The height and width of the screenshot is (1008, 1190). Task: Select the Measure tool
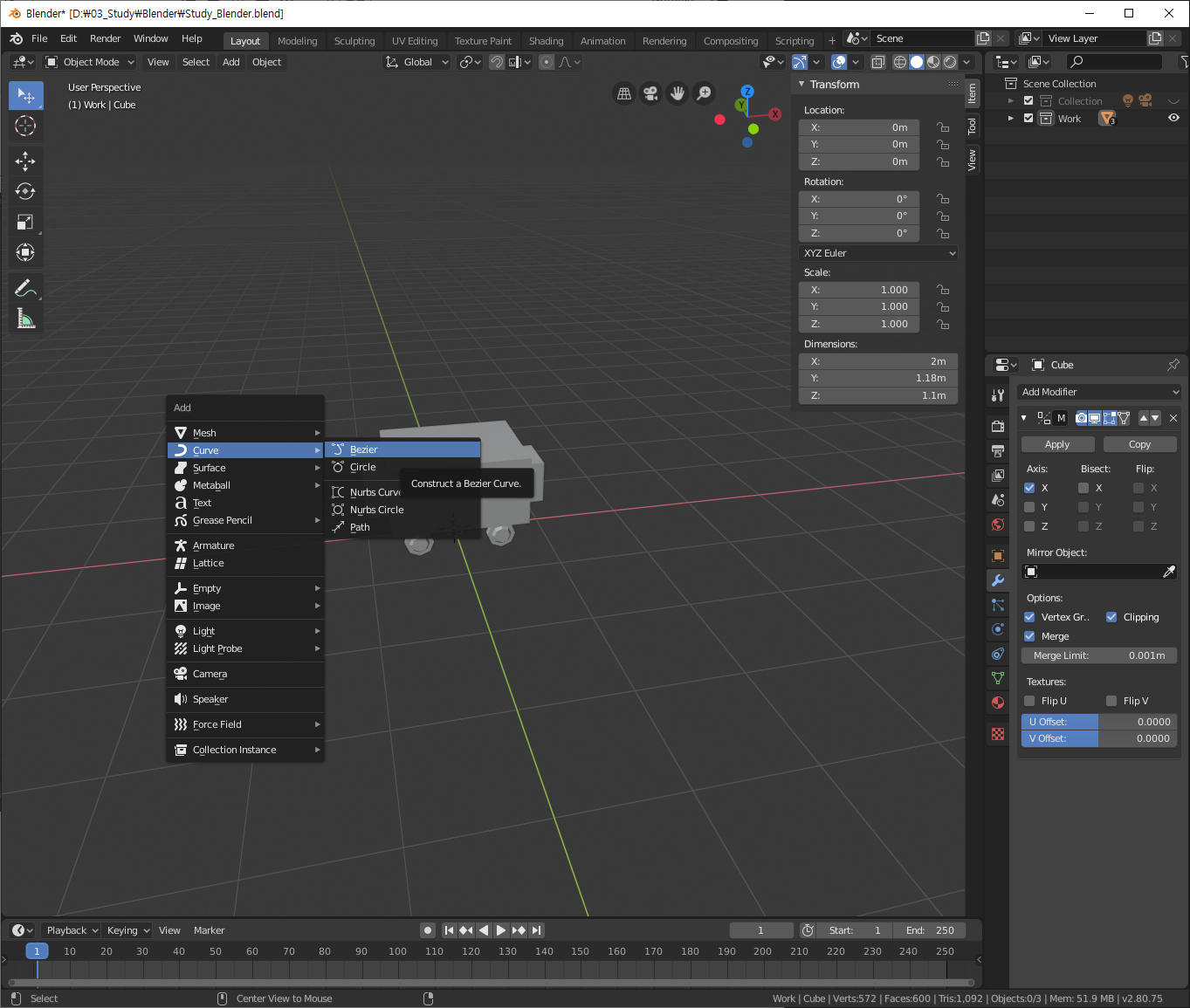click(25, 319)
